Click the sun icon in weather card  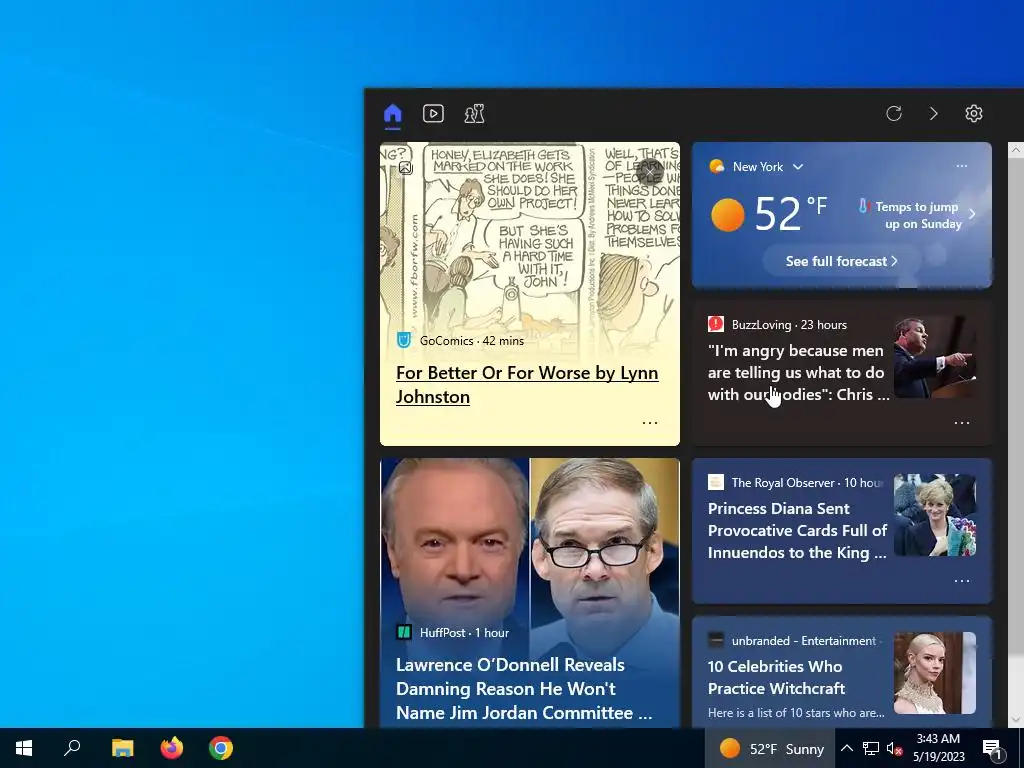728,215
